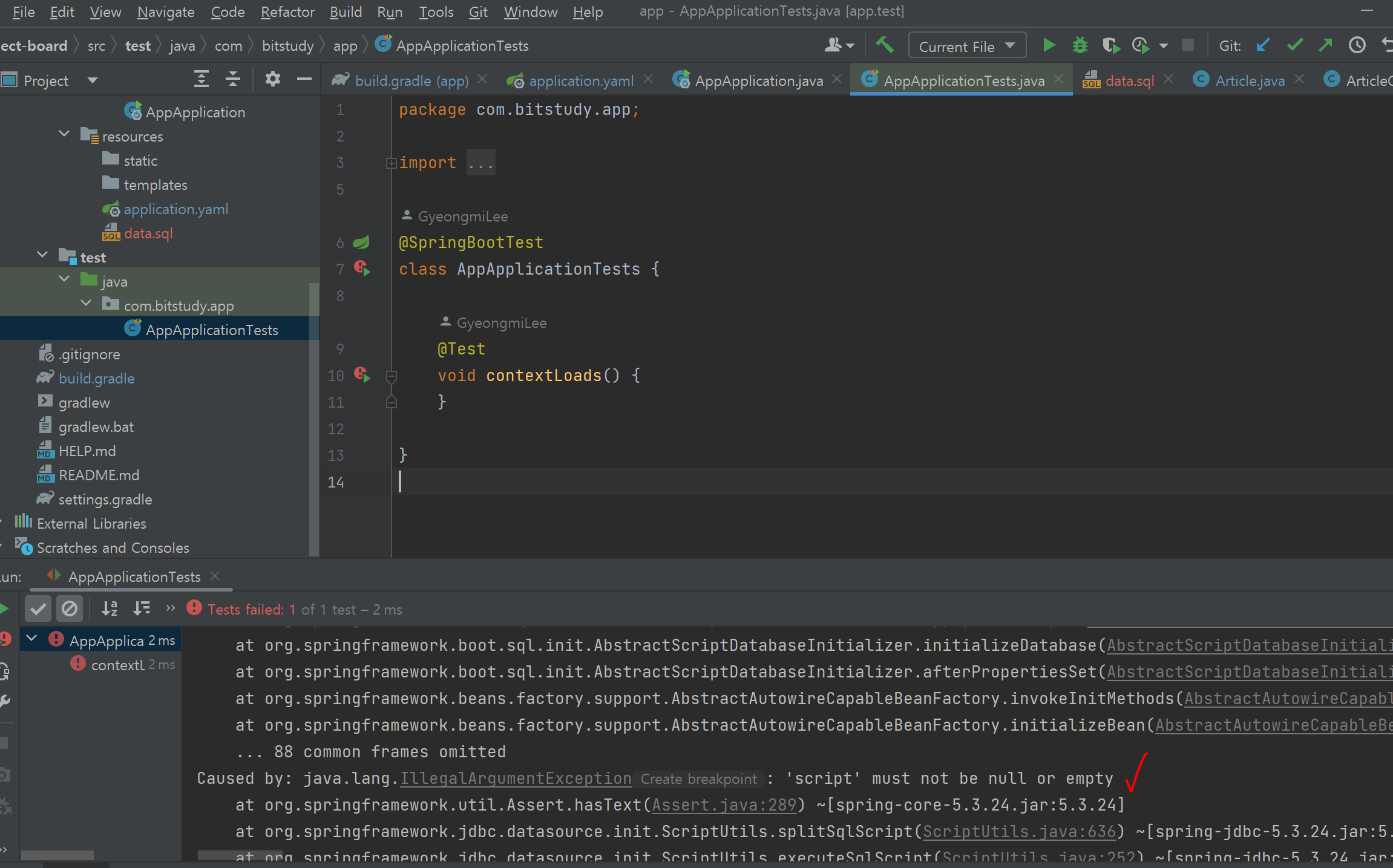This screenshot has height=868, width=1393.
Task: Toggle show ignored tests button
Action: click(x=70, y=609)
